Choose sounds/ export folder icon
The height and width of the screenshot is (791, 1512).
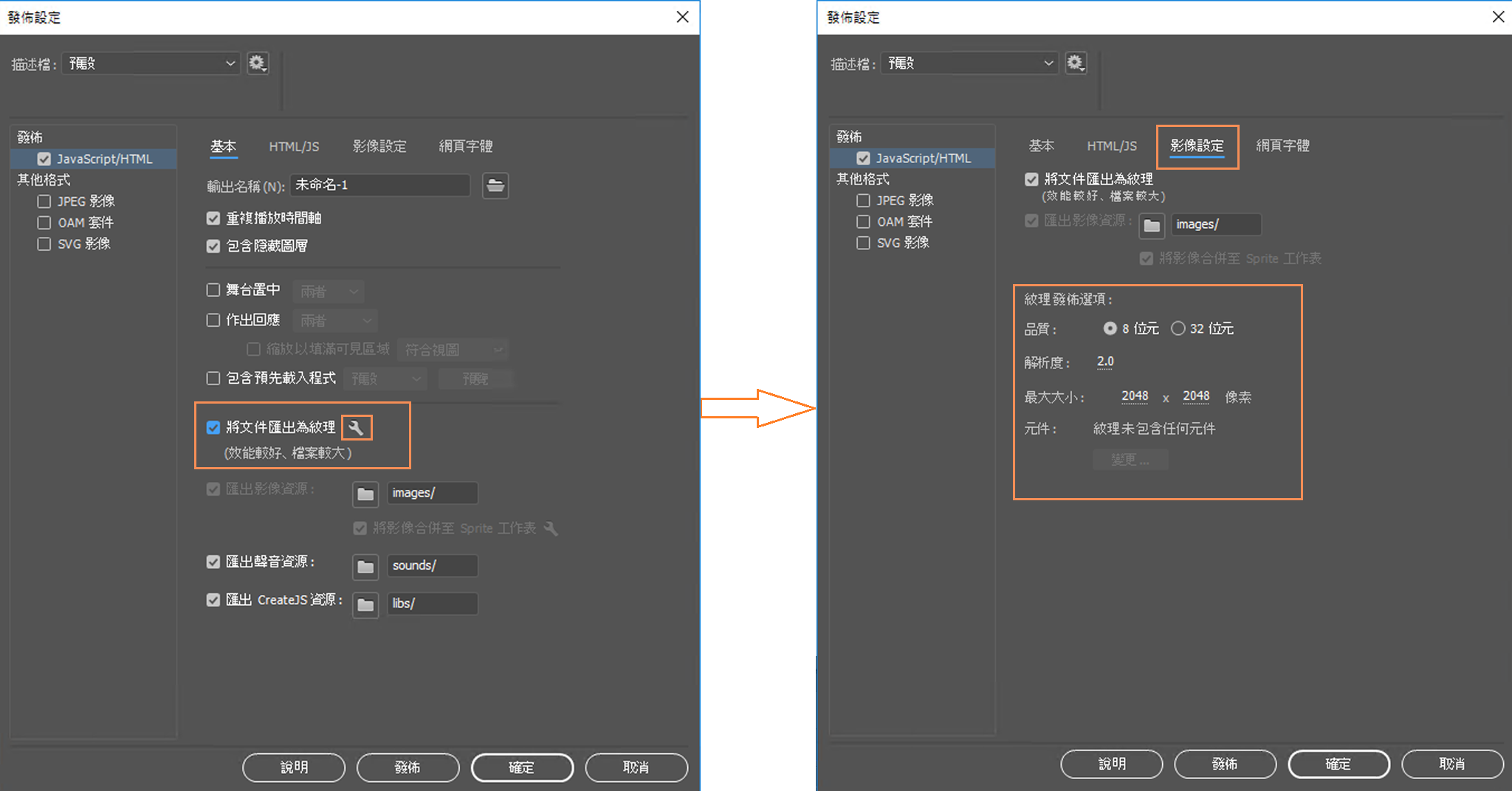[x=365, y=567]
